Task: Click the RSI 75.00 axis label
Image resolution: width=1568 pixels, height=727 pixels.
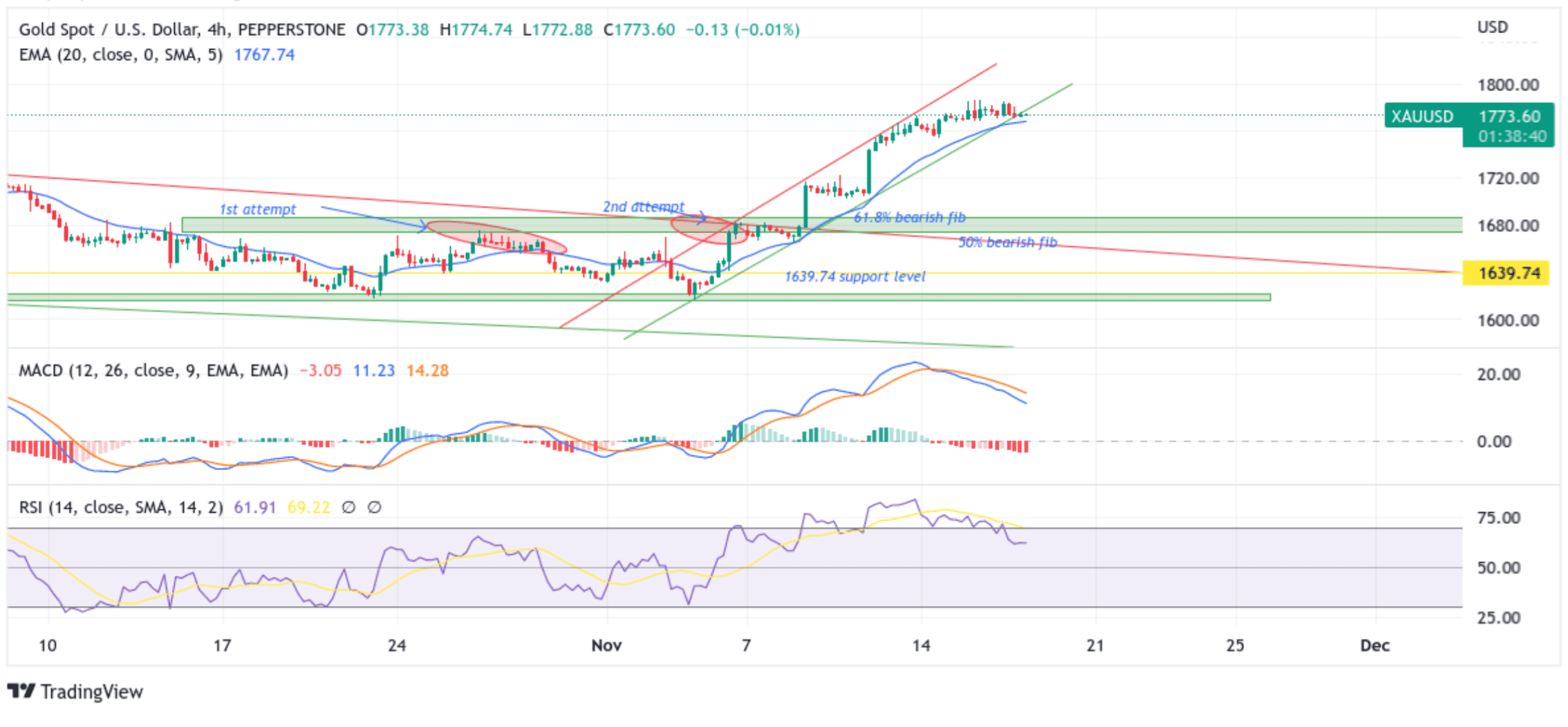Action: click(1498, 518)
